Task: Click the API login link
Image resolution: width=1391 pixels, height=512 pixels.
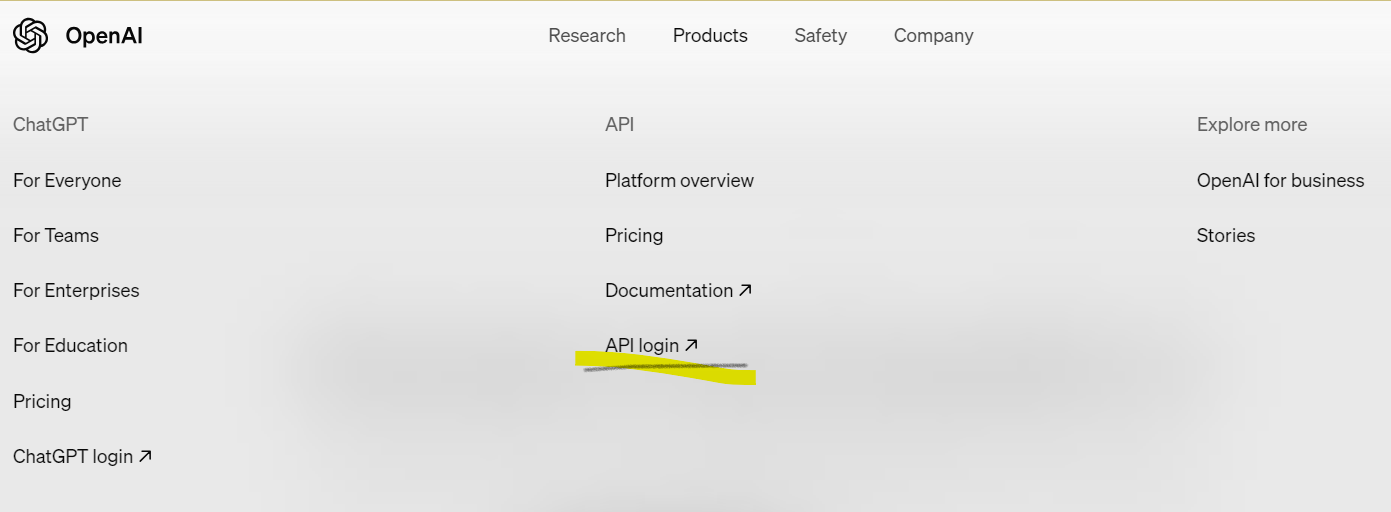Action: [651, 346]
